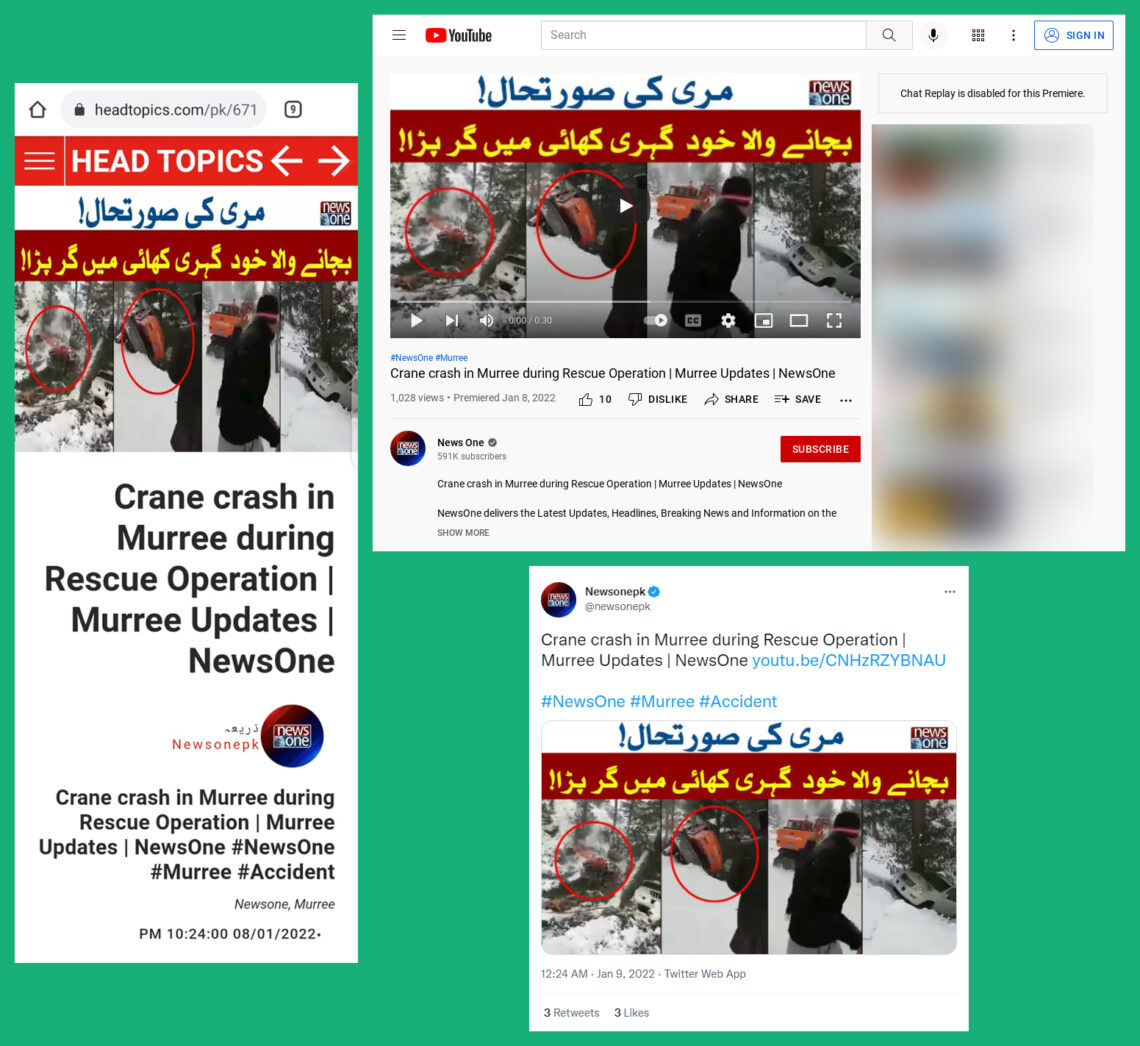Viewport: 1140px width, 1046px height.
Task: Open the browser tabs counter on headtopics
Action: (293, 109)
